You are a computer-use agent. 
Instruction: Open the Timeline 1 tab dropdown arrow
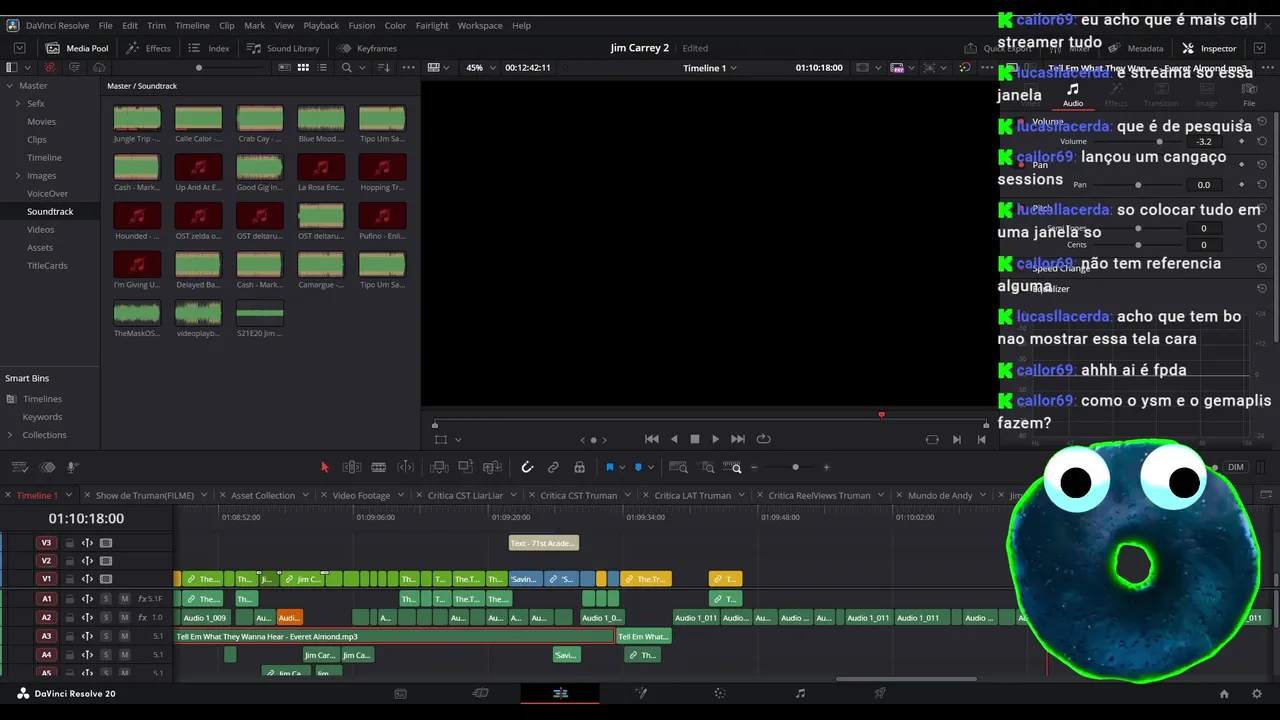[69, 495]
